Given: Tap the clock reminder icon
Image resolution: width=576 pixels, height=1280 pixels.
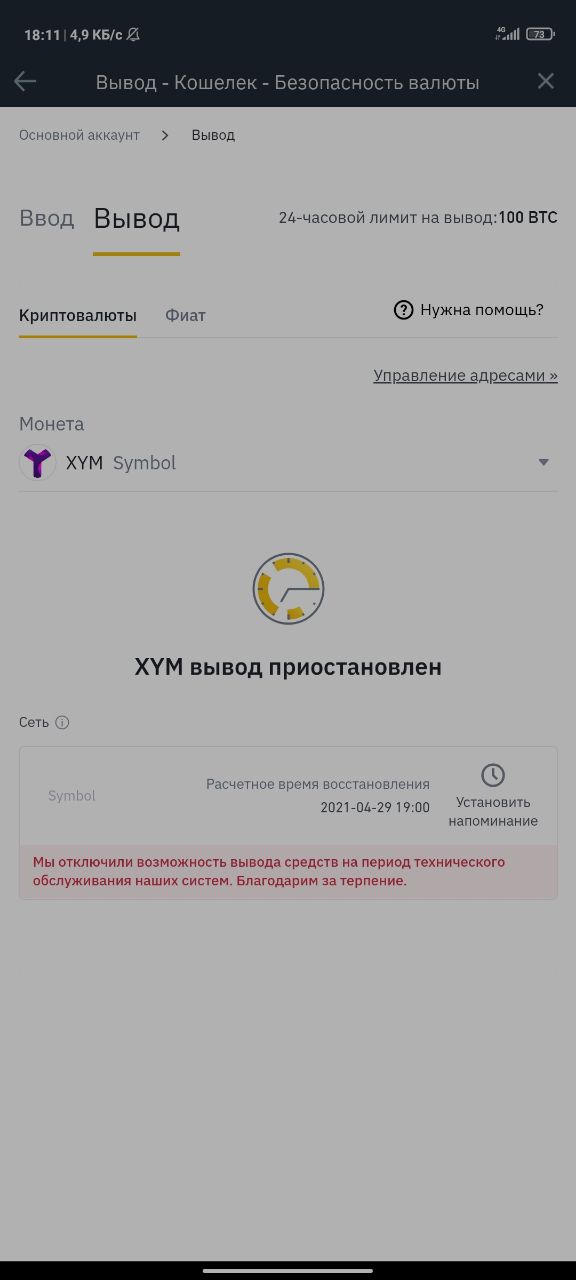Looking at the screenshot, I should pyautogui.click(x=493, y=775).
